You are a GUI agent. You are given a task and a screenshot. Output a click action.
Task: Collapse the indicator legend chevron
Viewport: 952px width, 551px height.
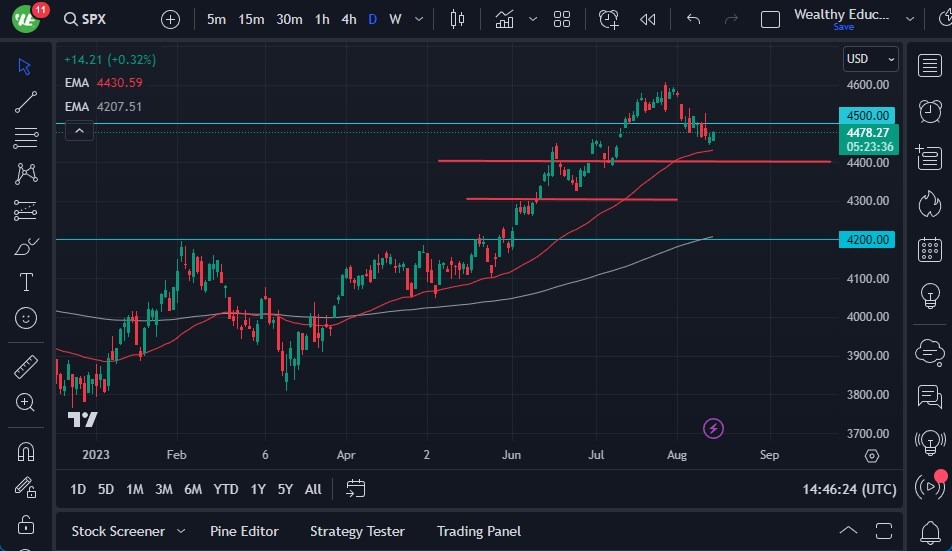79,130
